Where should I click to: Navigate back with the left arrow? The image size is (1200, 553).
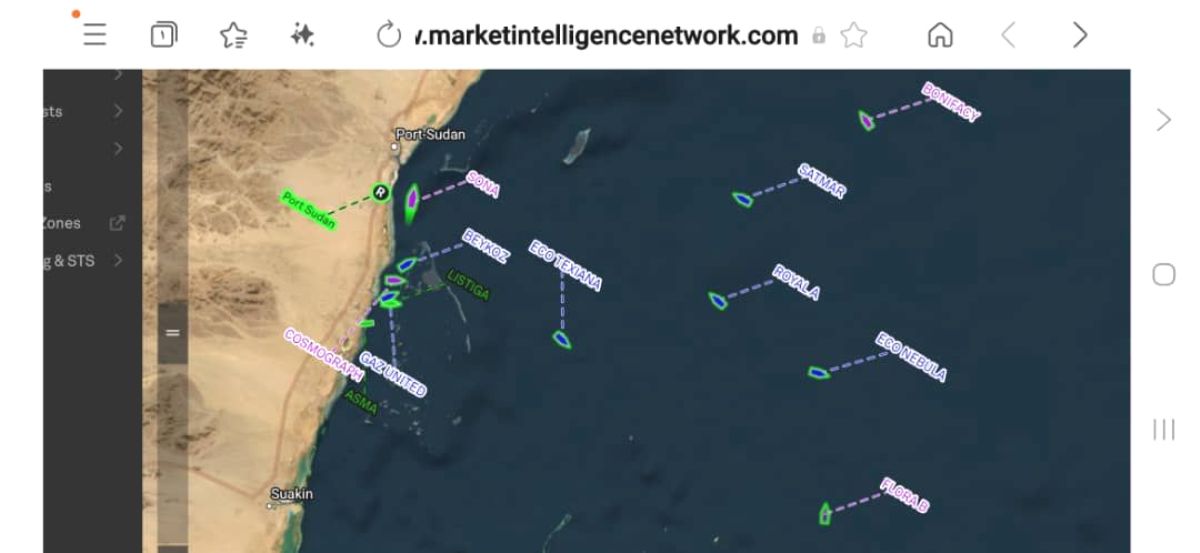(x=1009, y=36)
